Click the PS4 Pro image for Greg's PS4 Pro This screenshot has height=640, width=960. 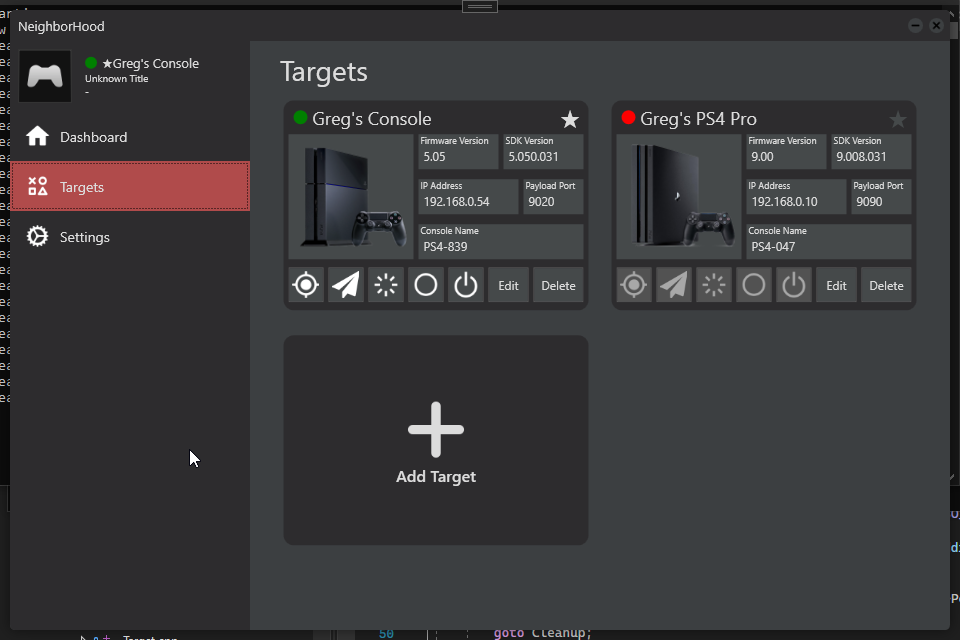point(679,197)
